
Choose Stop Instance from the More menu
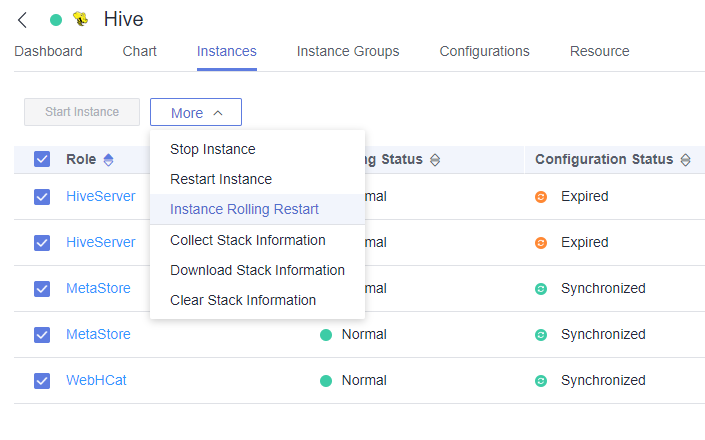(257, 149)
